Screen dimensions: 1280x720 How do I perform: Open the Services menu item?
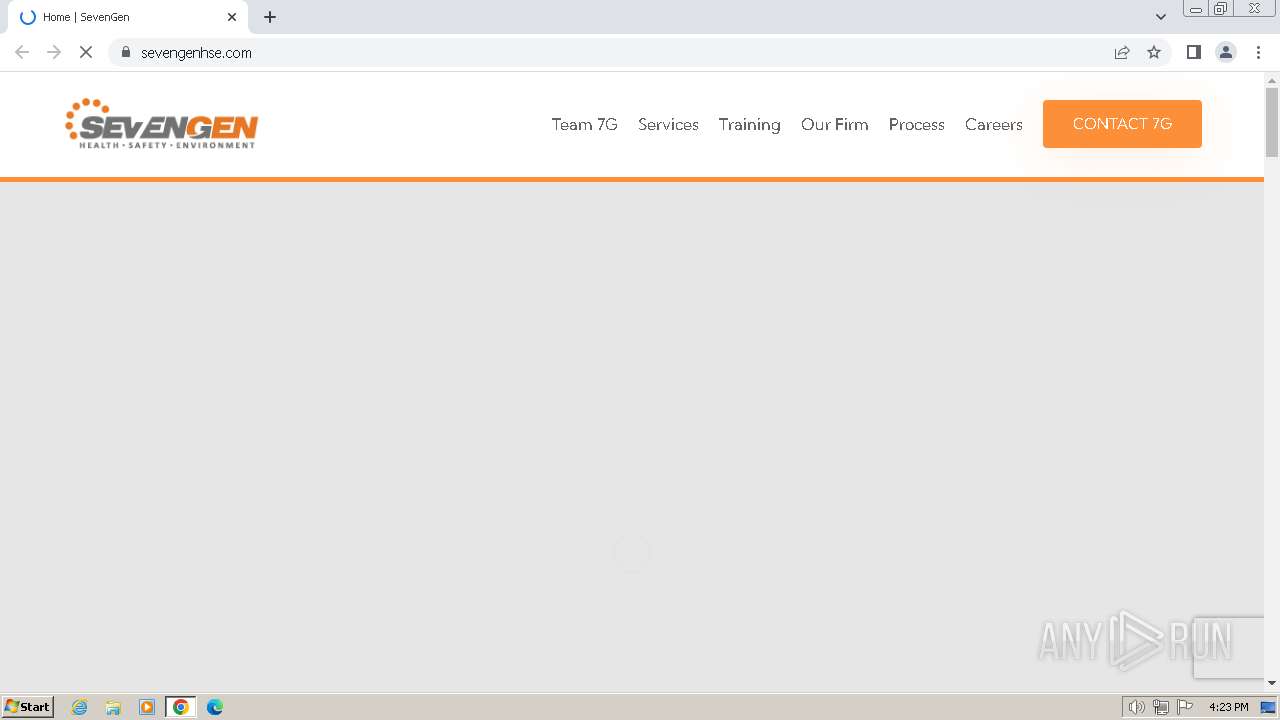pos(668,124)
